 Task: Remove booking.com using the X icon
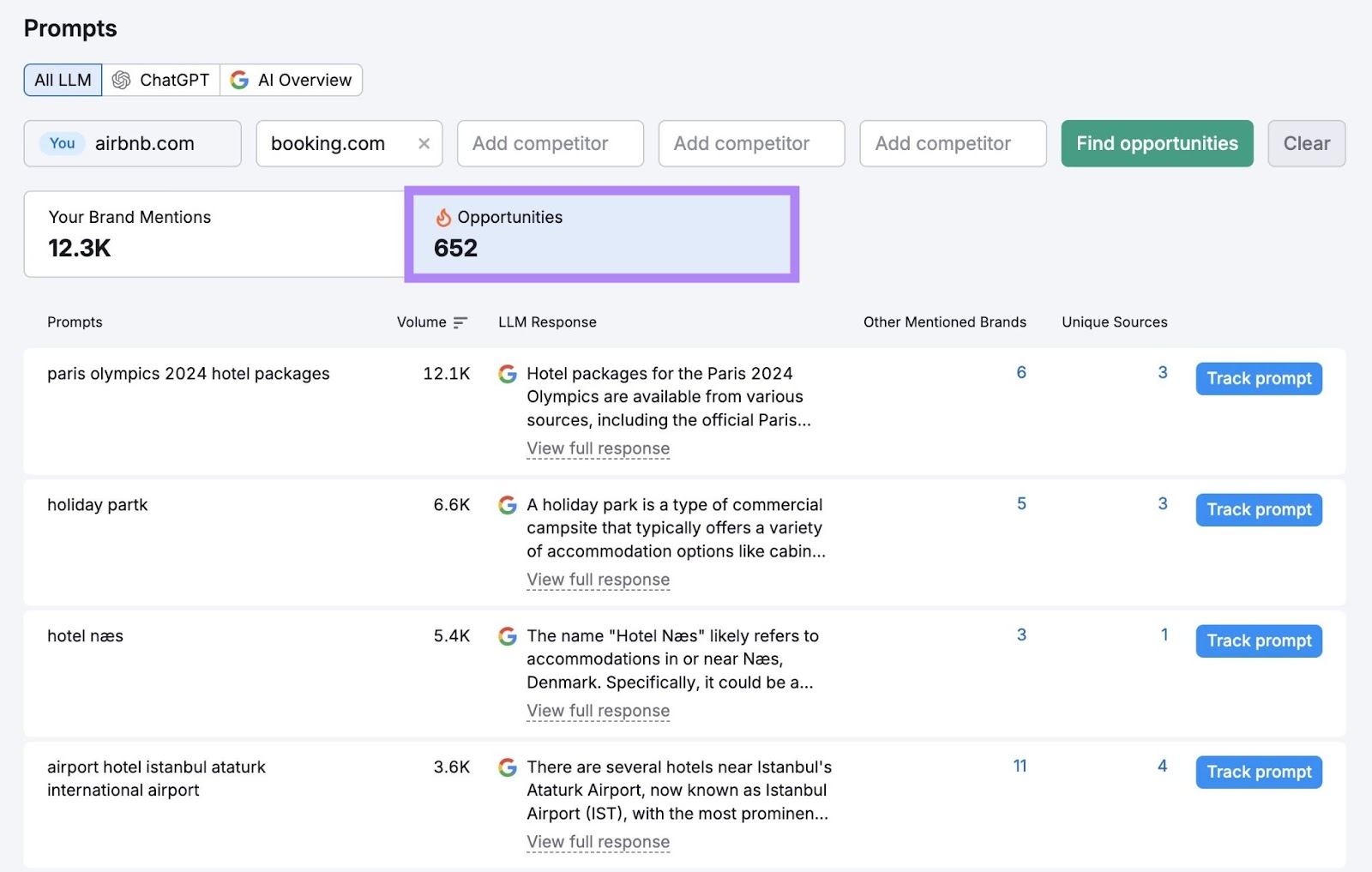(424, 143)
